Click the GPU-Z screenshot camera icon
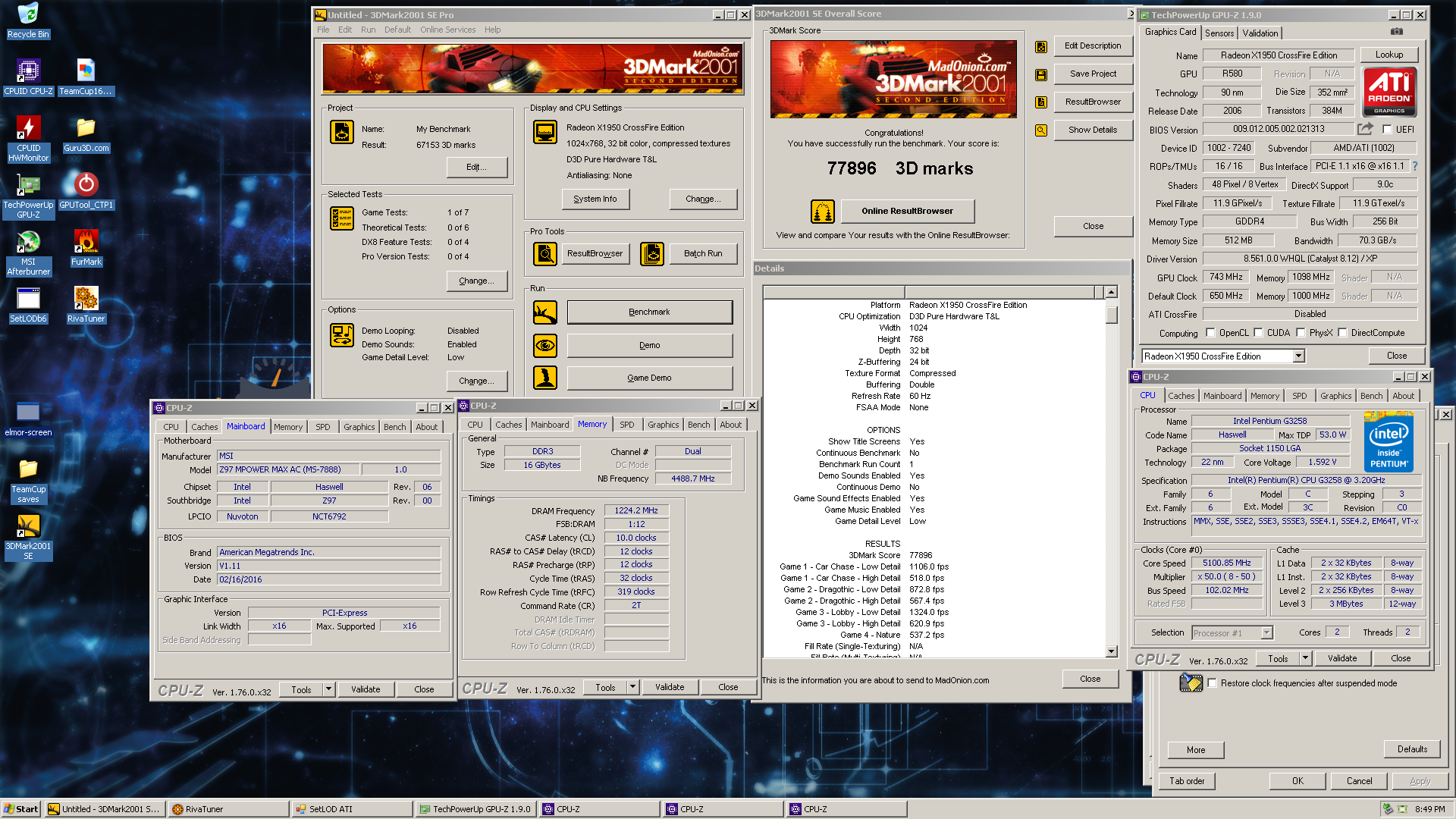The height and width of the screenshot is (819, 1456). (x=1397, y=32)
